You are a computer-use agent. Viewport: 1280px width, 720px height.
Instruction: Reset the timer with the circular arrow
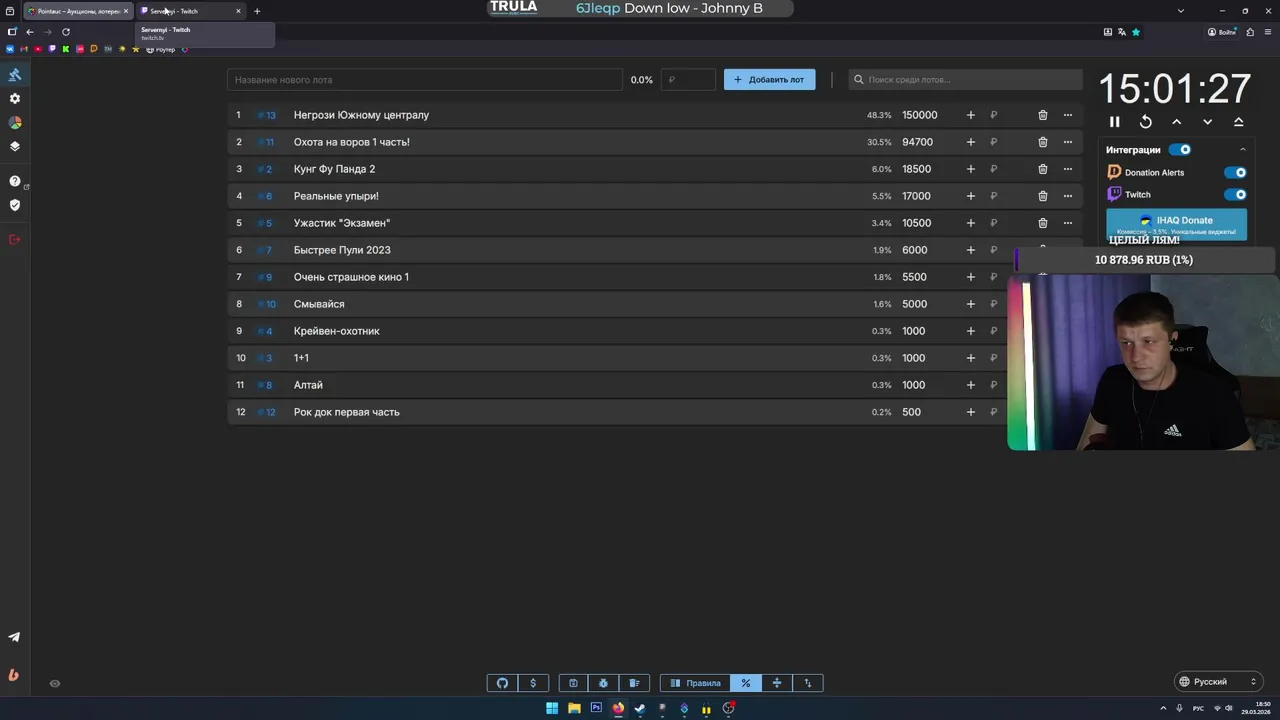(1146, 122)
